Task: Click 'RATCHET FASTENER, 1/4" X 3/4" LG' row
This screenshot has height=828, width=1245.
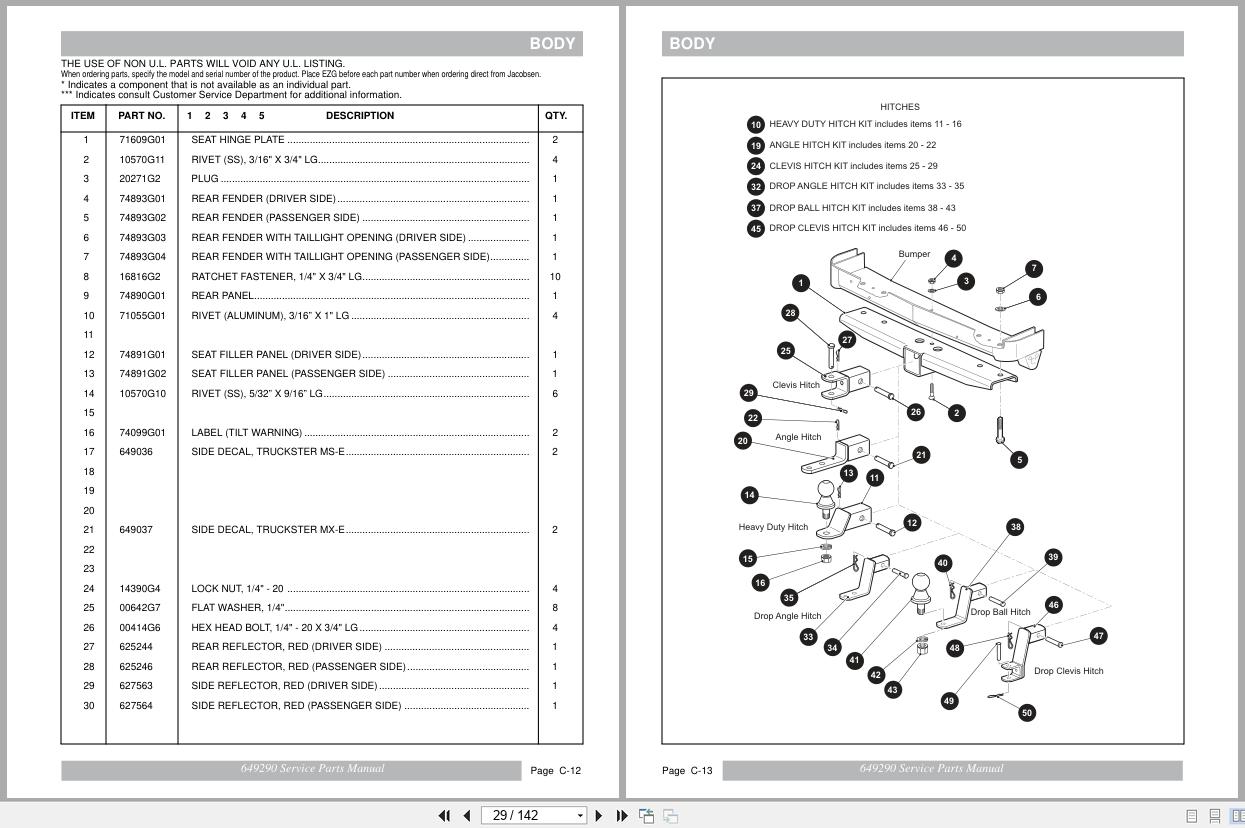Action: [x=360, y=277]
